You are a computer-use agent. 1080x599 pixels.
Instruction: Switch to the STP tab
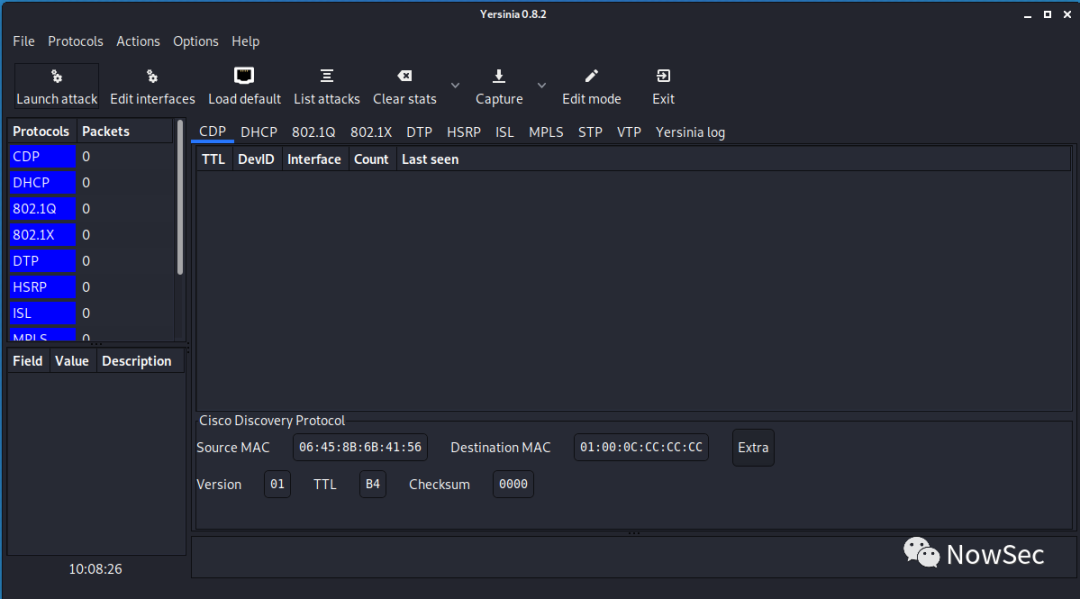(590, 132)
